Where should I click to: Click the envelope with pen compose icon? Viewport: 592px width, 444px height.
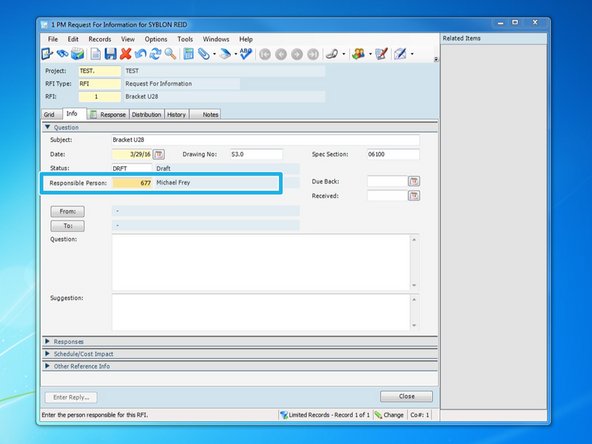click(x=400, y=54)
